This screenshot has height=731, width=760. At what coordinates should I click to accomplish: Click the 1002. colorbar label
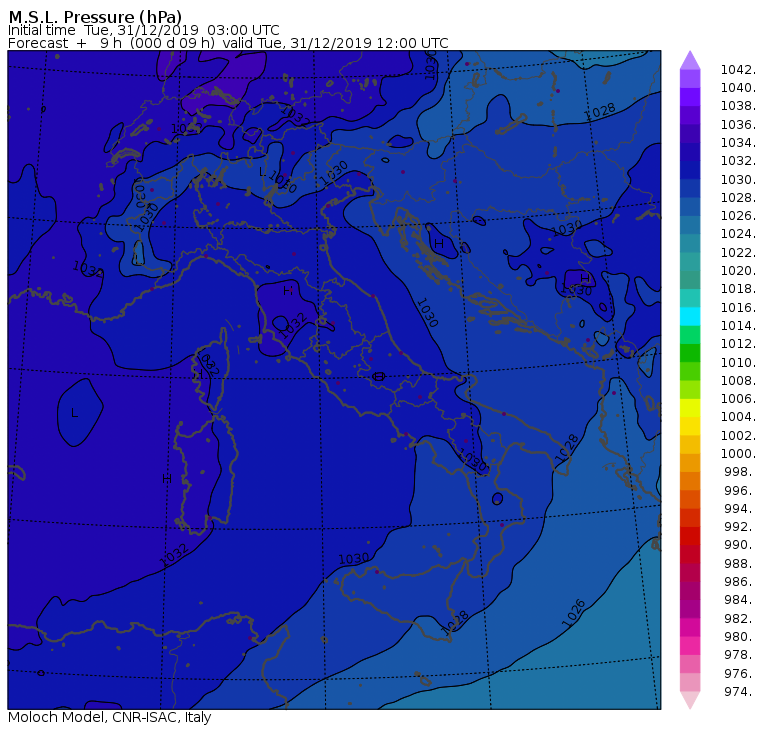[x=738, y=435]
